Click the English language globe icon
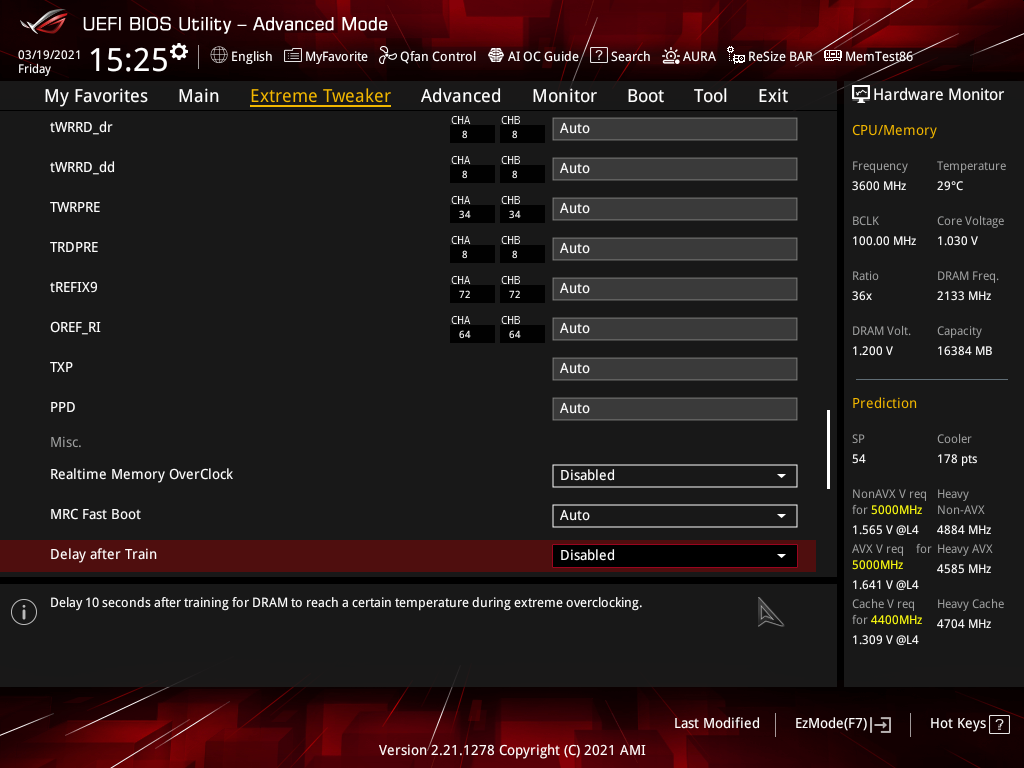 click(x=219, y=56)
